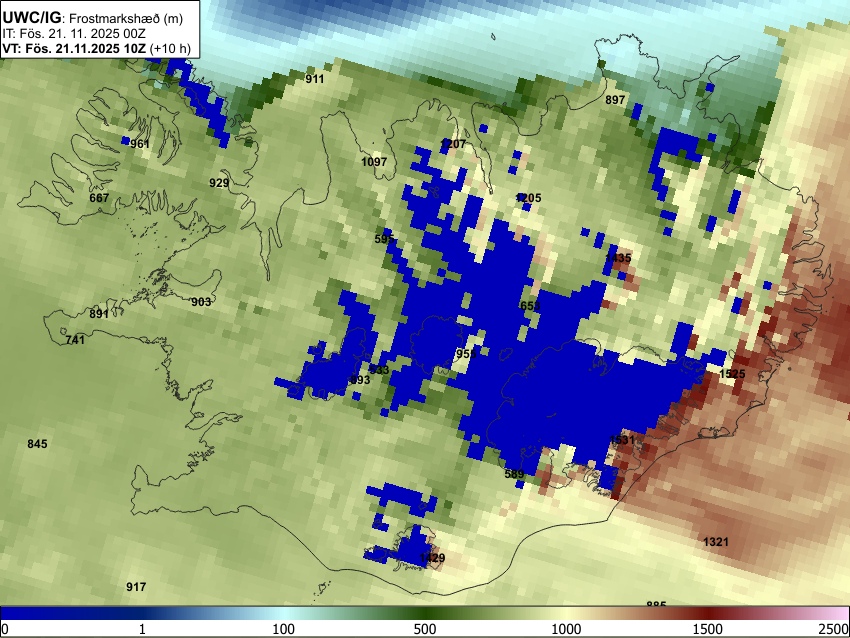Click the 891 map label

pyautogui.click(x=99, y=314)
